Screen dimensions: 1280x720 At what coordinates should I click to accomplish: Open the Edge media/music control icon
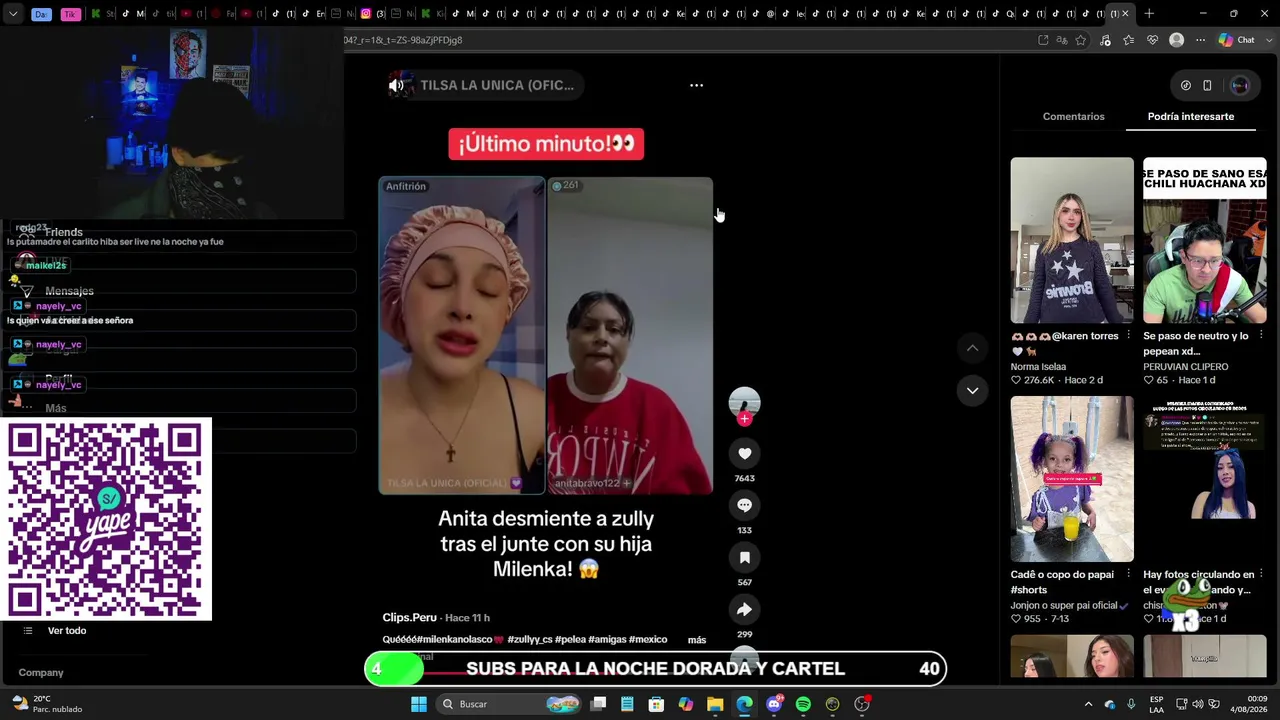[1105, 40]
